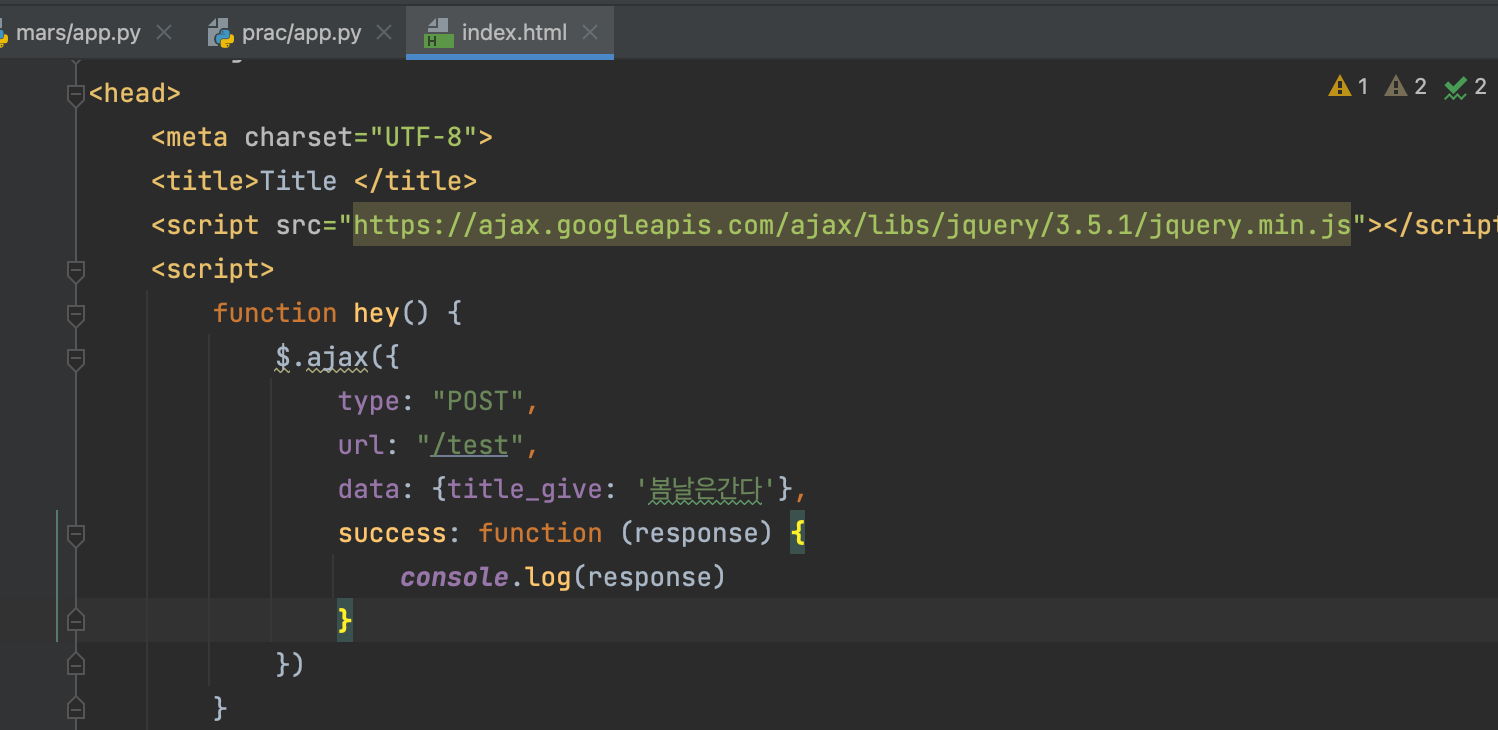Click the url property key
This screenshot has width=1498, height=730.
361,445
